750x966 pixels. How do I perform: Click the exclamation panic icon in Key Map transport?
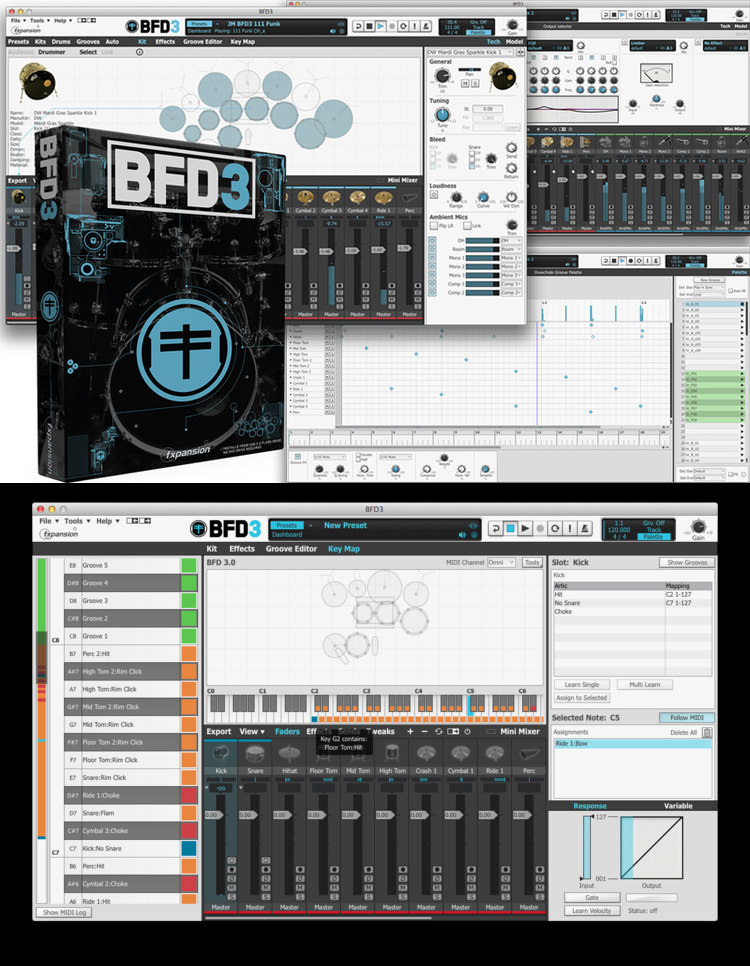coord(570,529)
